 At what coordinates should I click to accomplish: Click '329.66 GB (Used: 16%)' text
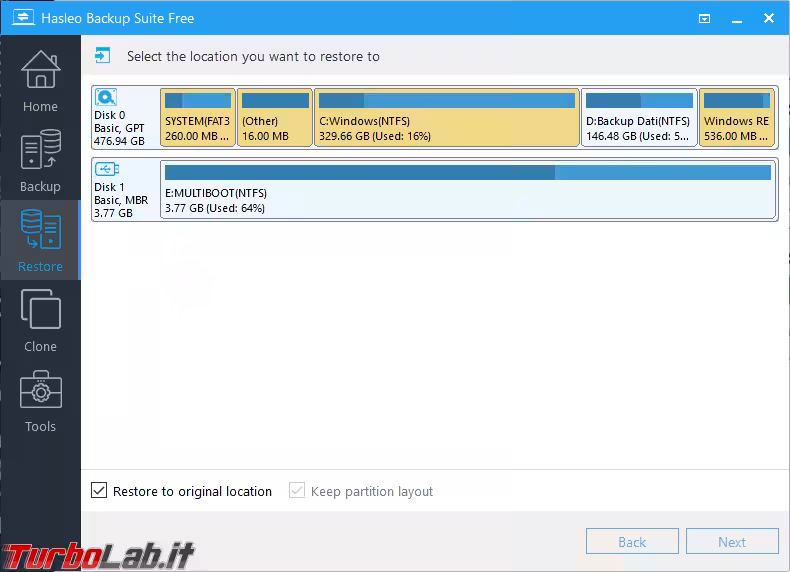(x=375, y=136)
